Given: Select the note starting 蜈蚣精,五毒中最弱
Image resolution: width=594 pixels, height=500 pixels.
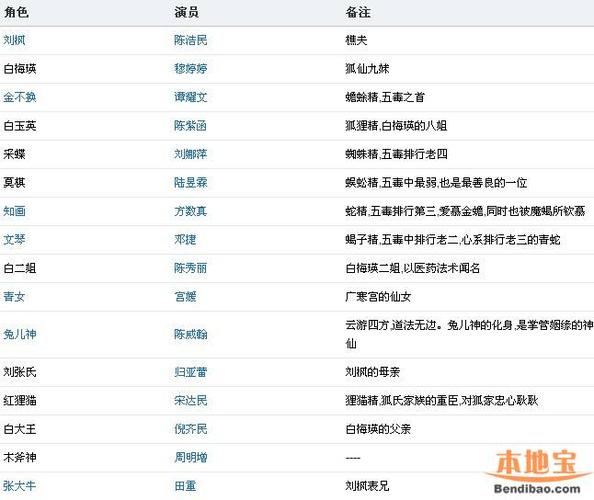Looking at the screenshot, I should (436, 183).
